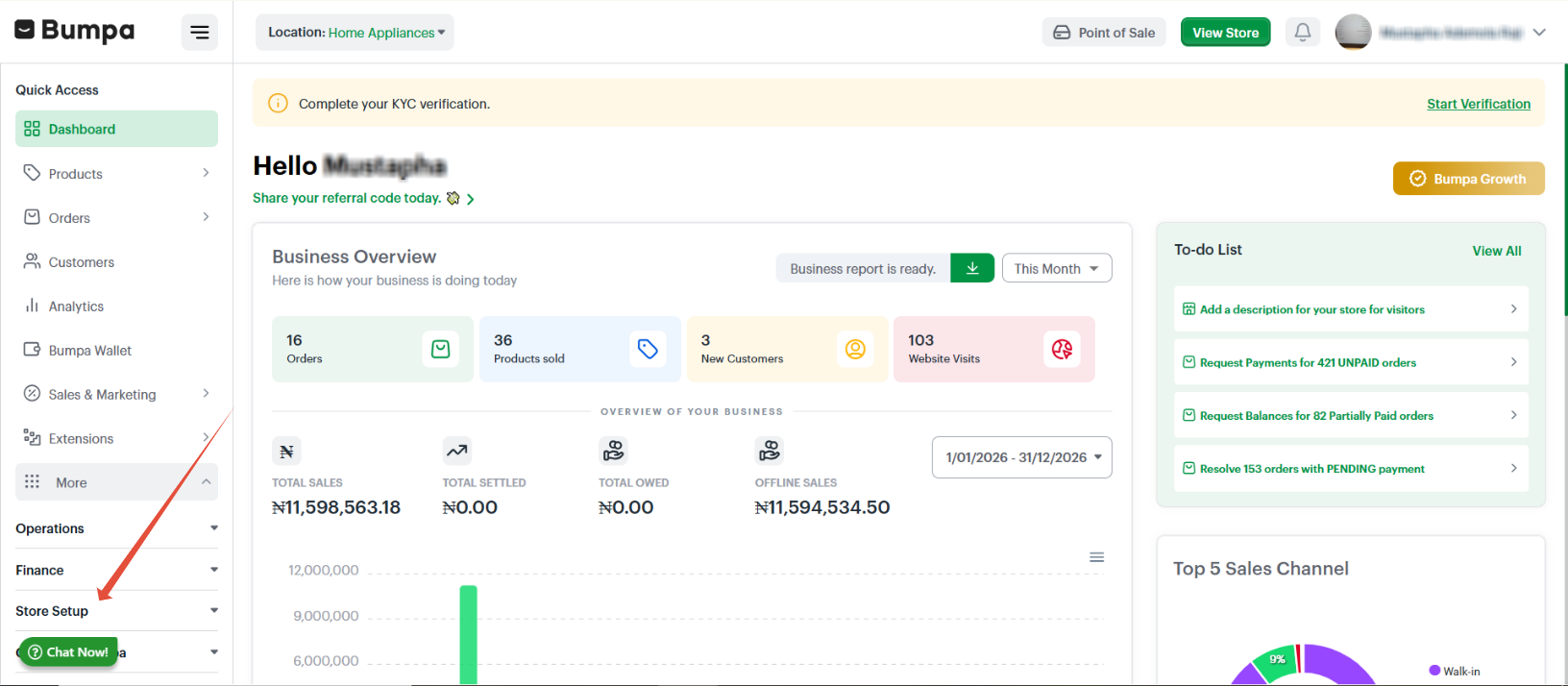The image size is (1568, 686).
Task: Click the Orders bag icon in sidebar
Action: (x=32, y=217)
